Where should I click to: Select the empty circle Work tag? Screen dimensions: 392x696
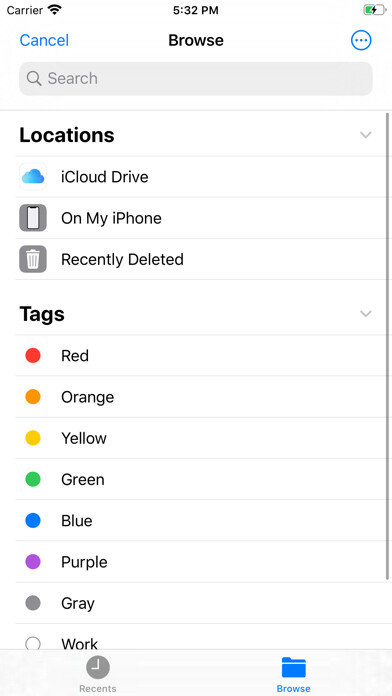33,644
